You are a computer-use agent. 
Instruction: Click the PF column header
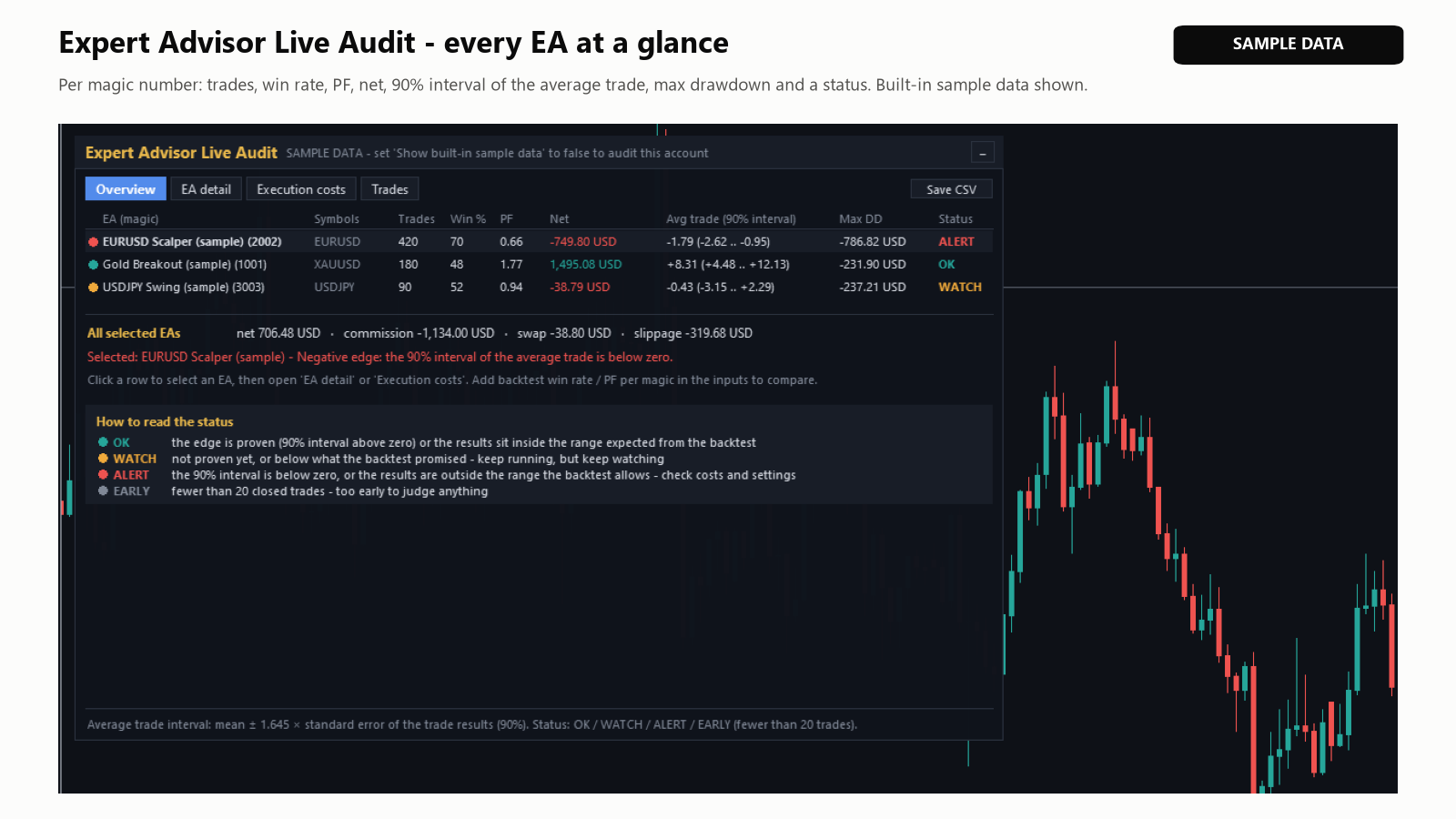[507, 219]
